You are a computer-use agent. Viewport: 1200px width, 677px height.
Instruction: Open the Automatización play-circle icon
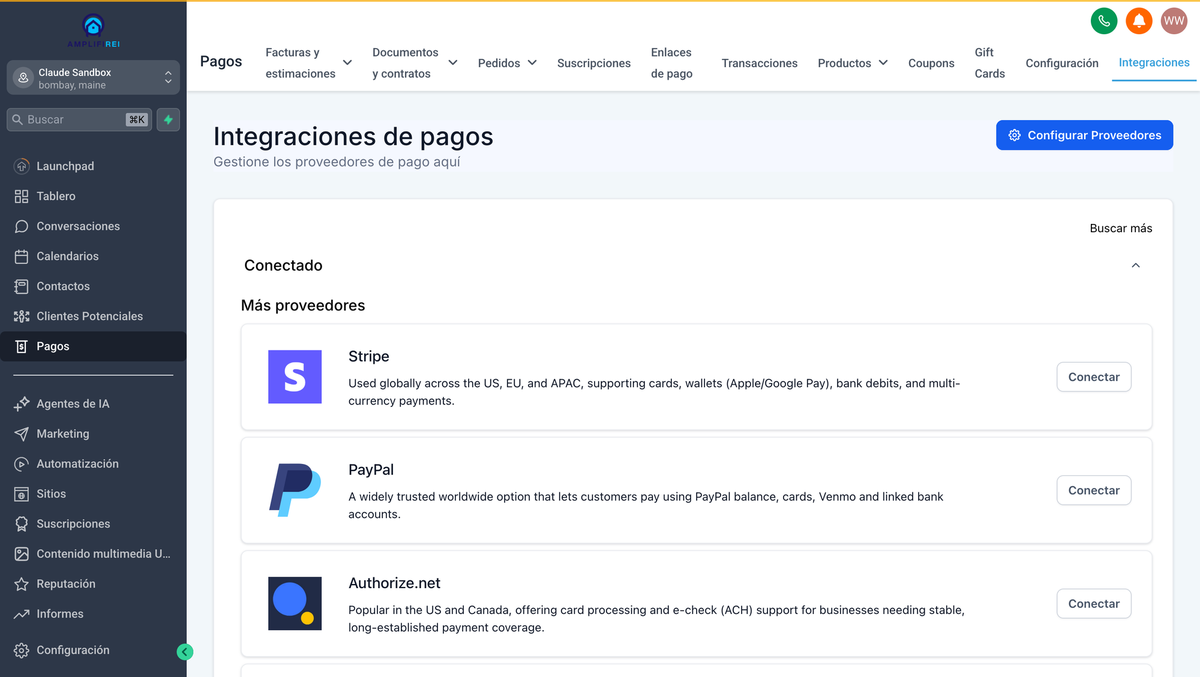tap(22, 464)
